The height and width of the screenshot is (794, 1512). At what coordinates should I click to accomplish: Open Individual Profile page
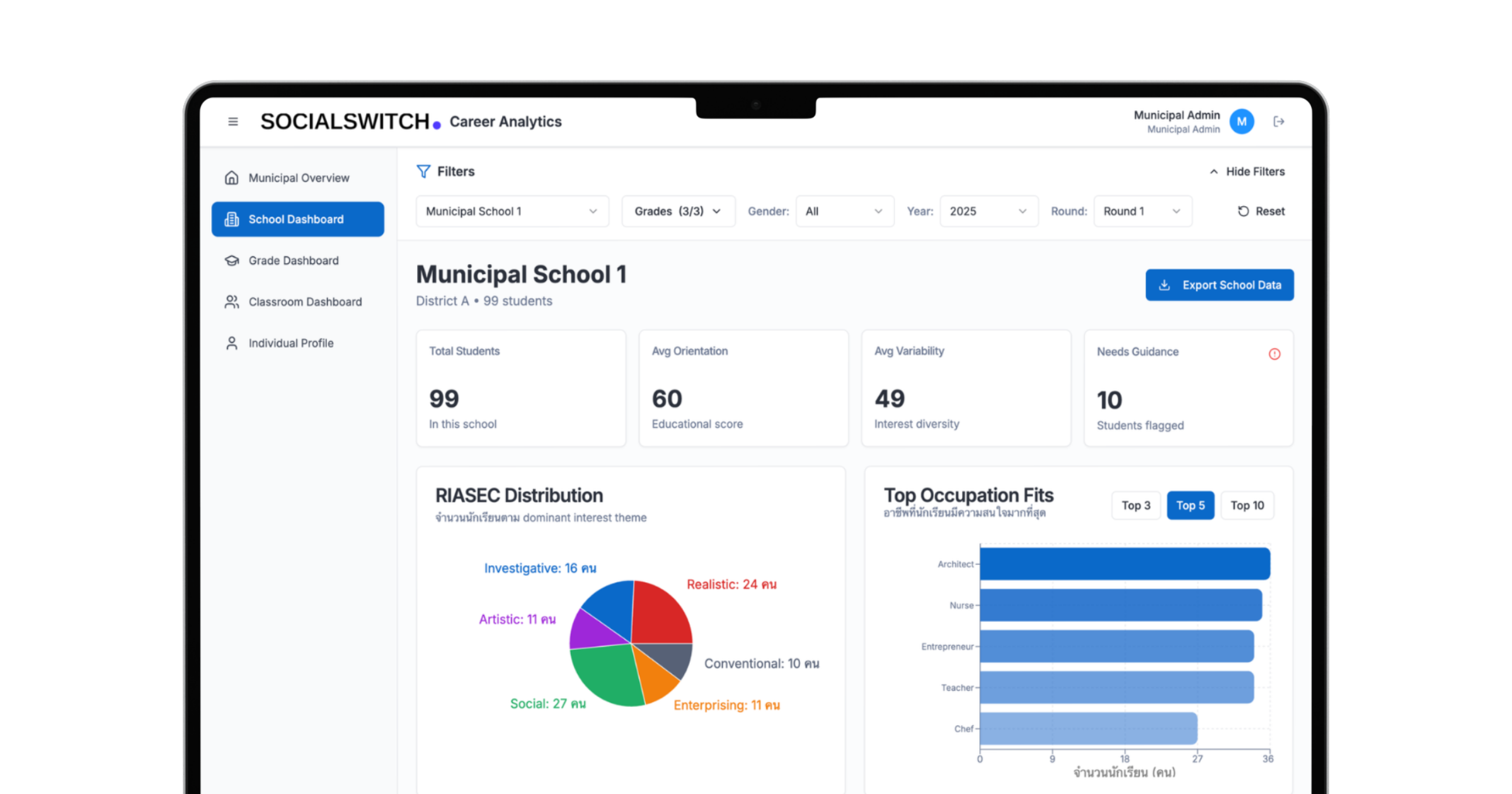pos(290,343)
